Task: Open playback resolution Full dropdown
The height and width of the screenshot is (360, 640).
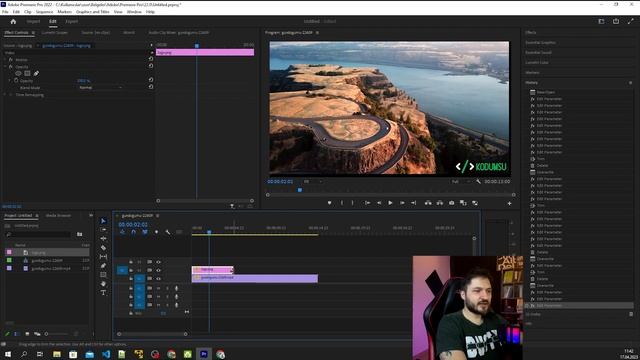Action: (460, 181)
